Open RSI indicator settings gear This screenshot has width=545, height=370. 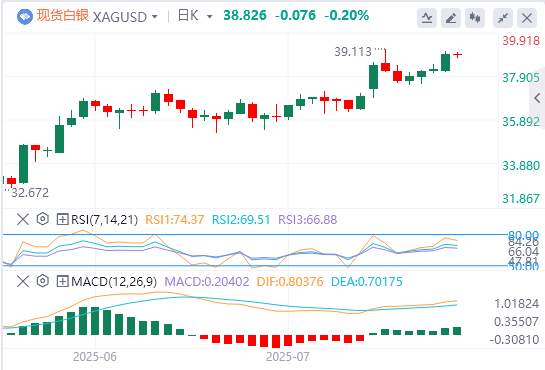42,219
